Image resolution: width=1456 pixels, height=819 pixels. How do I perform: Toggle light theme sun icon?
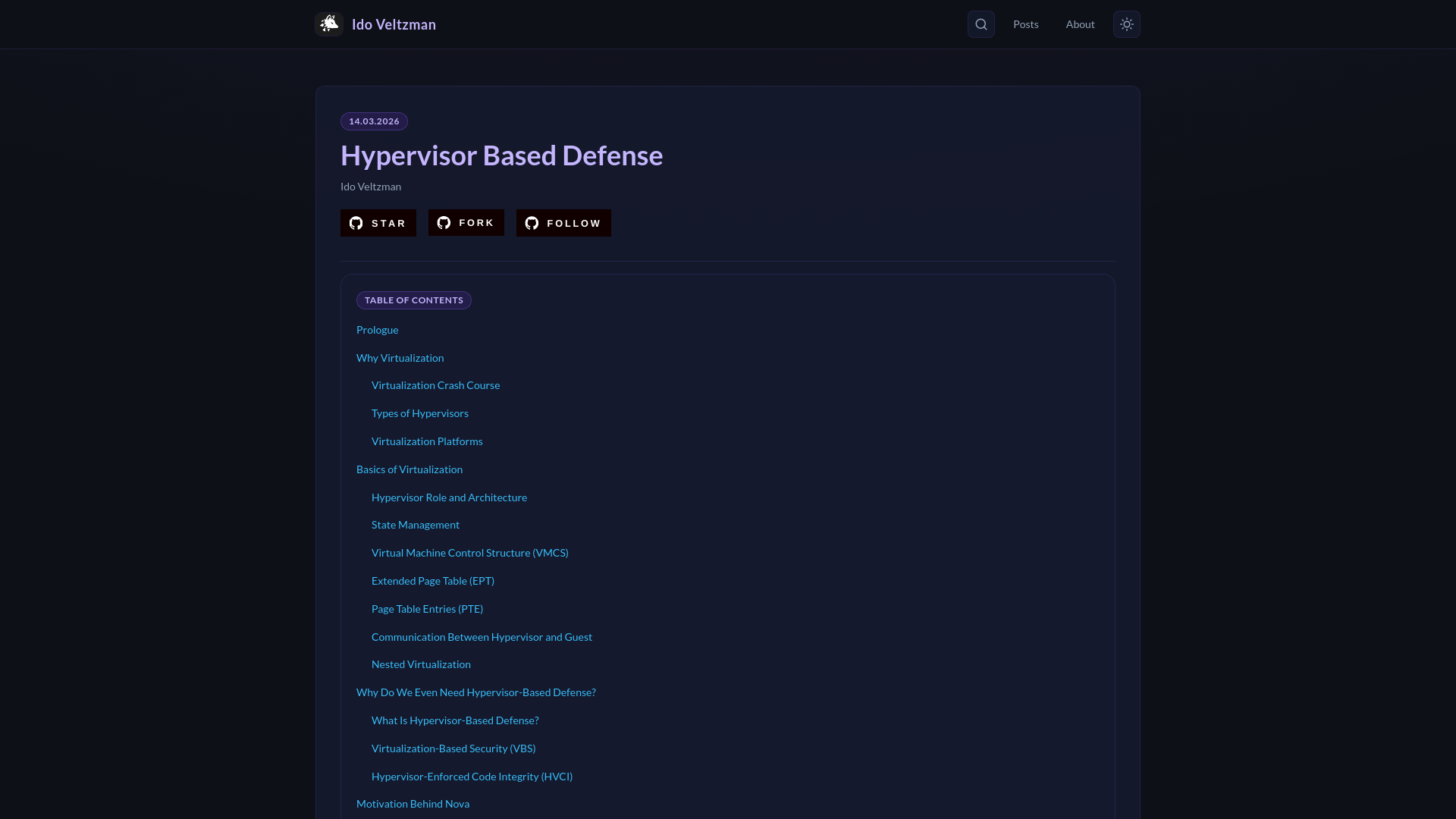1126,24
